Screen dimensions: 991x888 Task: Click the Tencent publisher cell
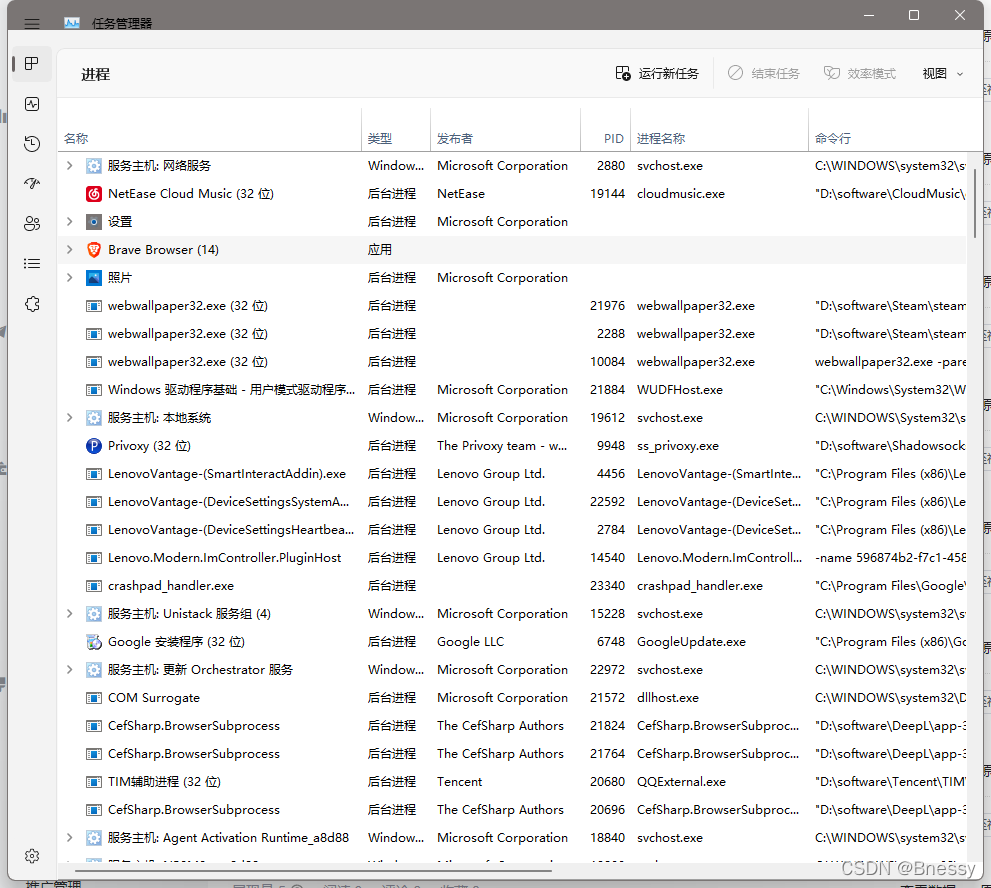(x=459, y=782)
